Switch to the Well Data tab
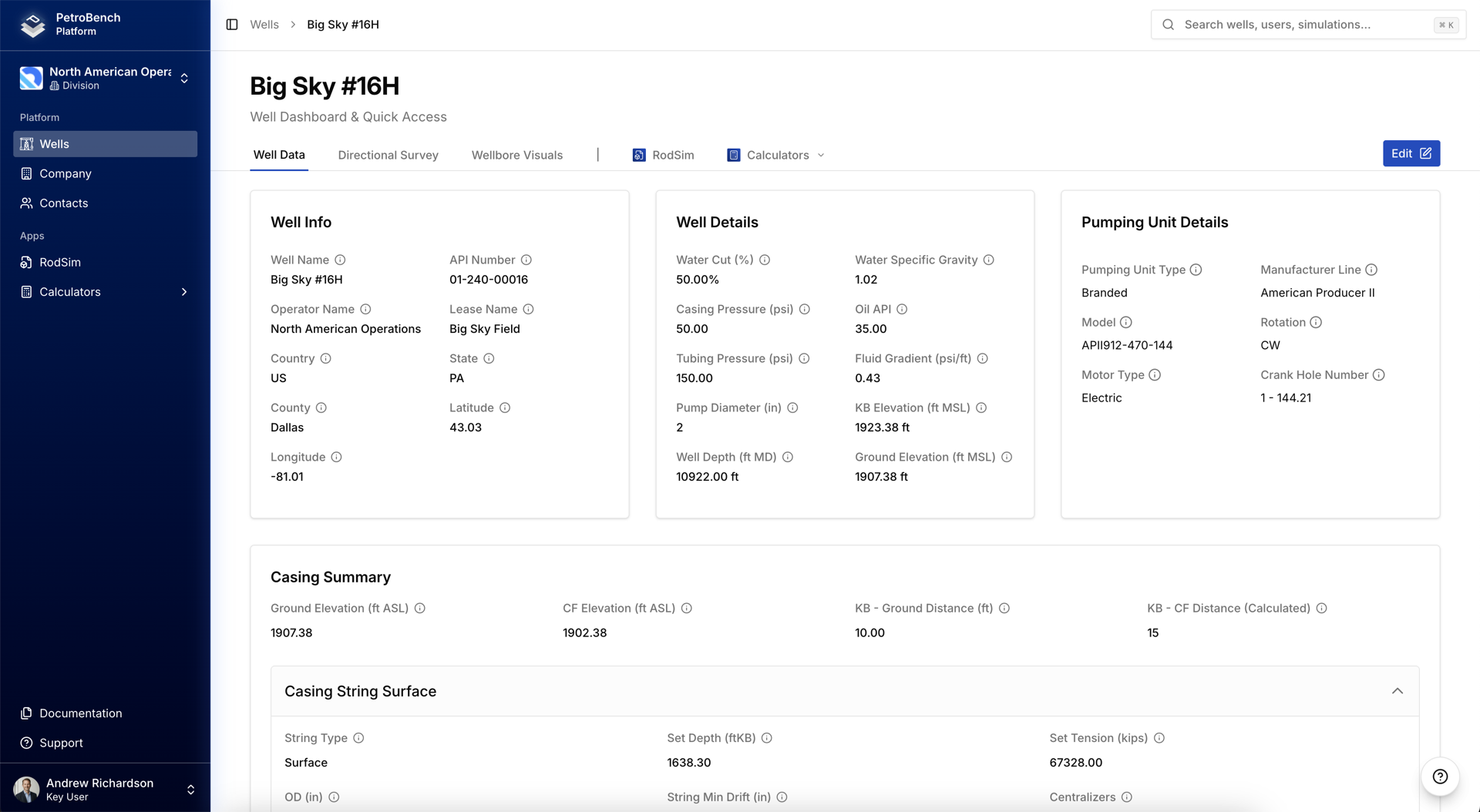The height and width of the screenshot is (812, 1480). (x=279, y=155)
